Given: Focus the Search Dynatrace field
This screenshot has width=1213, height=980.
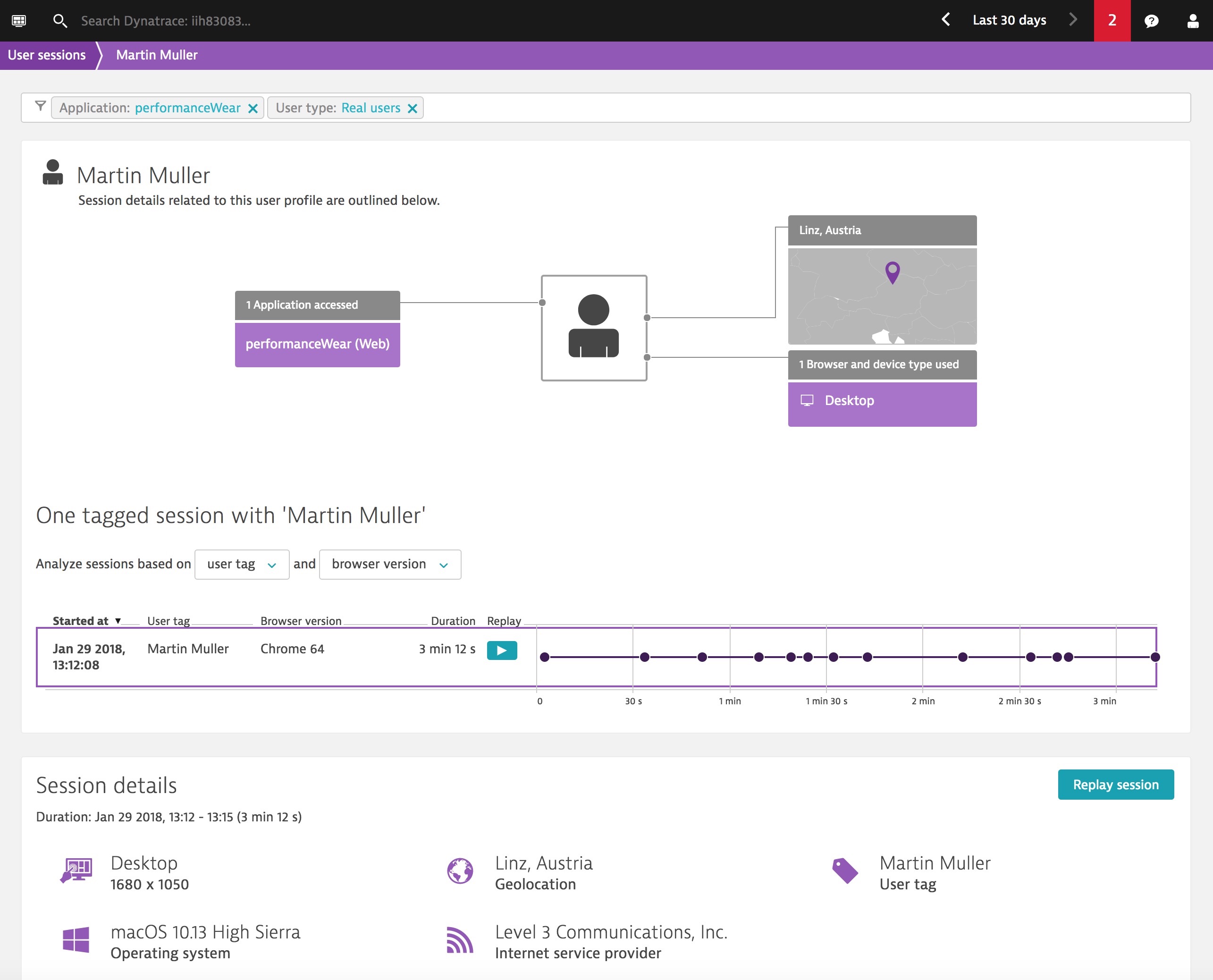Looking at the screenshot, I should pos(166,21).
